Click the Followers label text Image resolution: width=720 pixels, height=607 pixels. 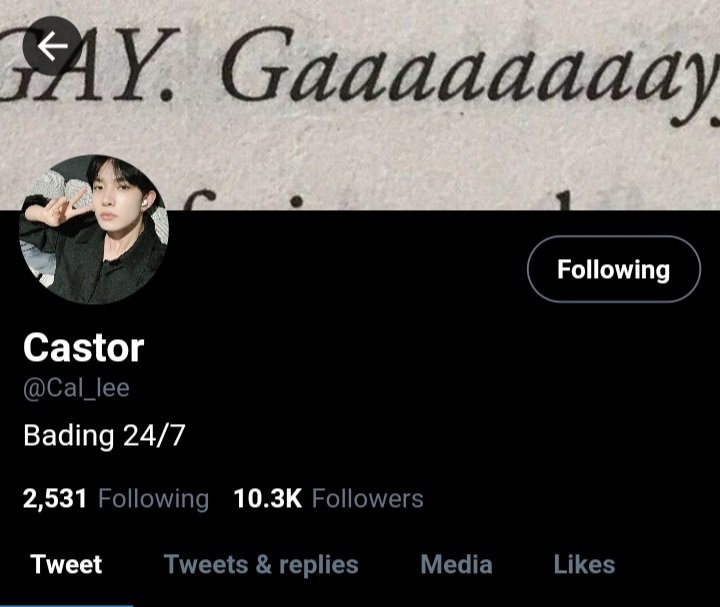367,499
